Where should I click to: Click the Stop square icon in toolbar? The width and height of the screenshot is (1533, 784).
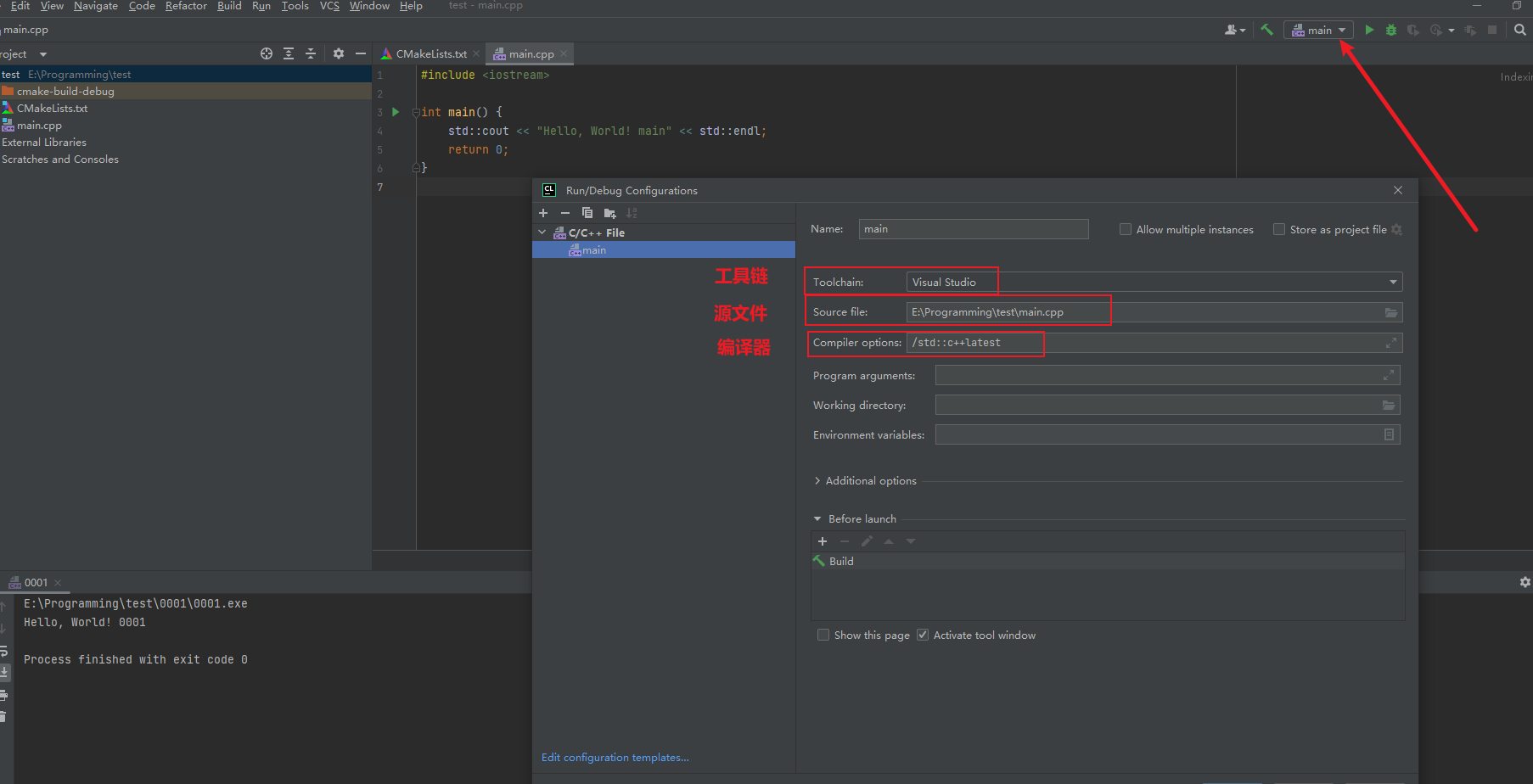coord(1492,30)
